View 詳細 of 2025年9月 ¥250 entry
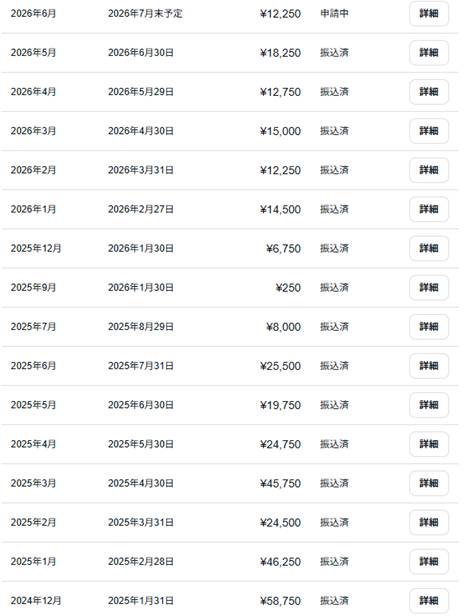 click(429, 288)
